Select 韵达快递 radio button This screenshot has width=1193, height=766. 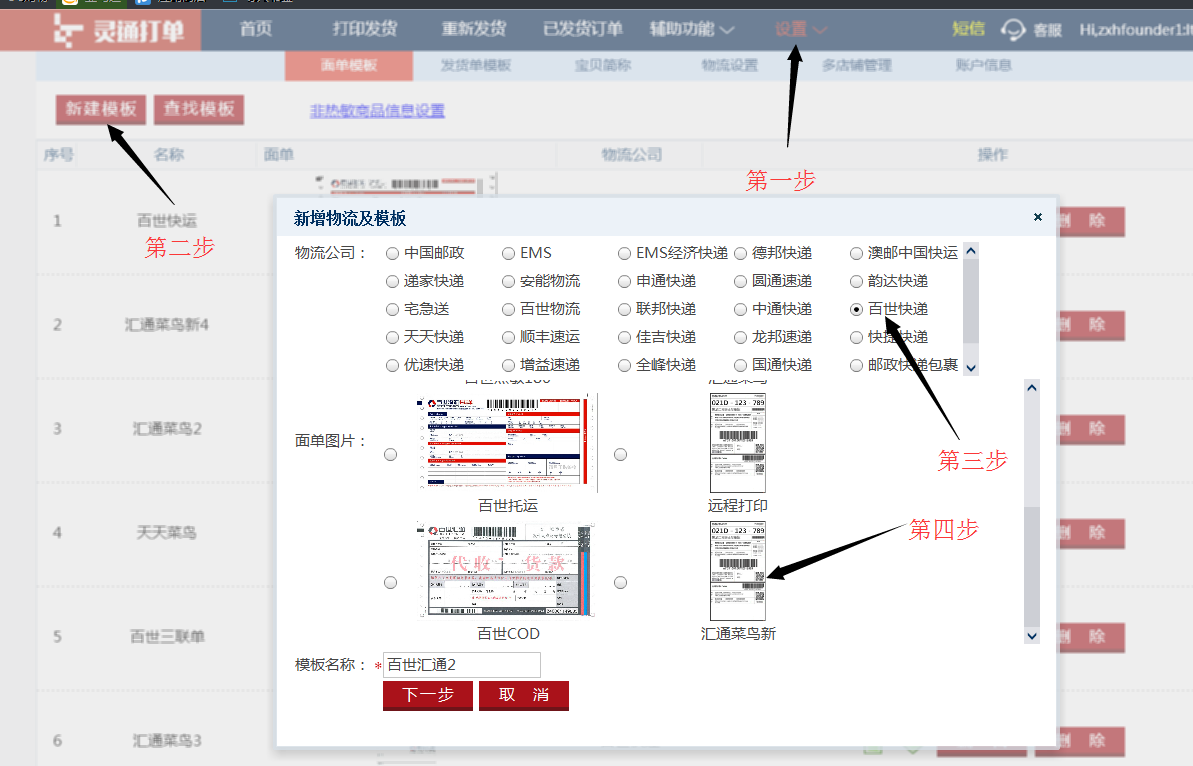[856, 281]
